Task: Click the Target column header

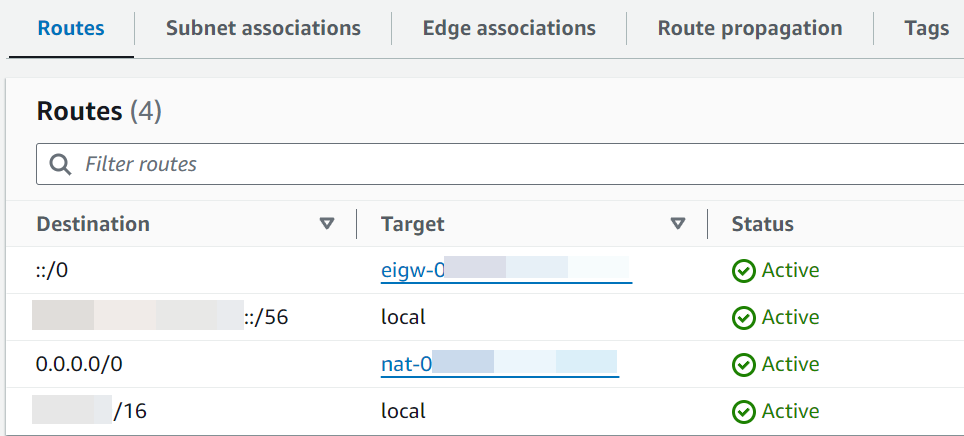Action: (x=413, y=224)
